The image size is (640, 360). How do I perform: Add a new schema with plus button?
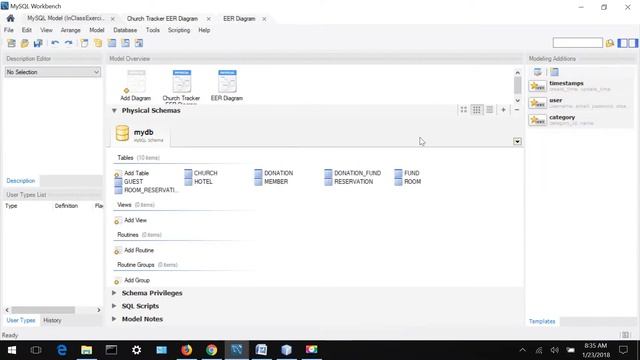click(503, 110)
